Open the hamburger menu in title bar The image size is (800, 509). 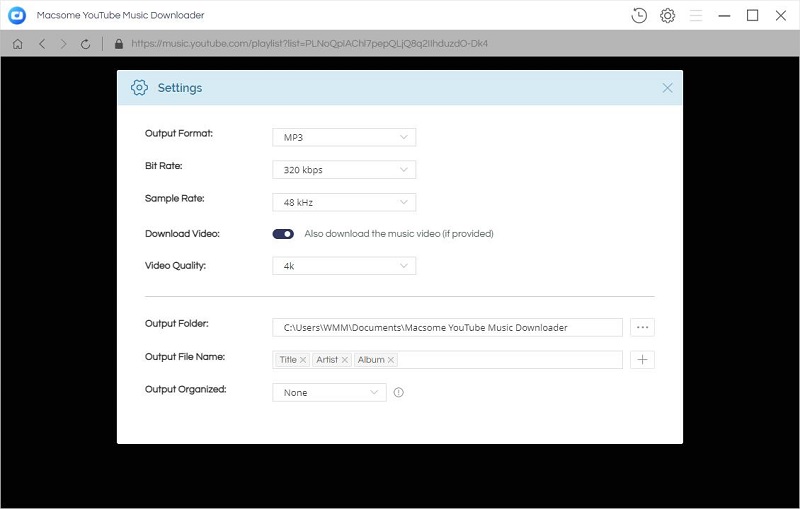pyautogui.click(x=696, y=15)
